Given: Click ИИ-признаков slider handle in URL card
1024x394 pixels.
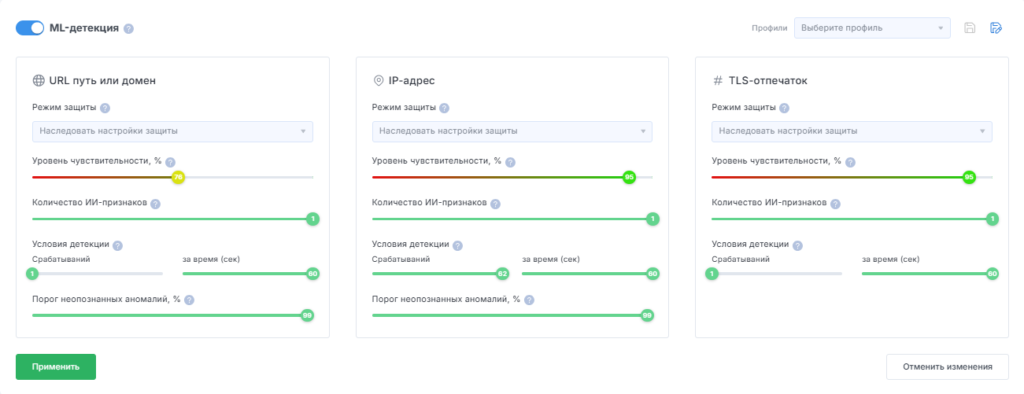Looking at the screenshot, I should [x=313, y=219].
